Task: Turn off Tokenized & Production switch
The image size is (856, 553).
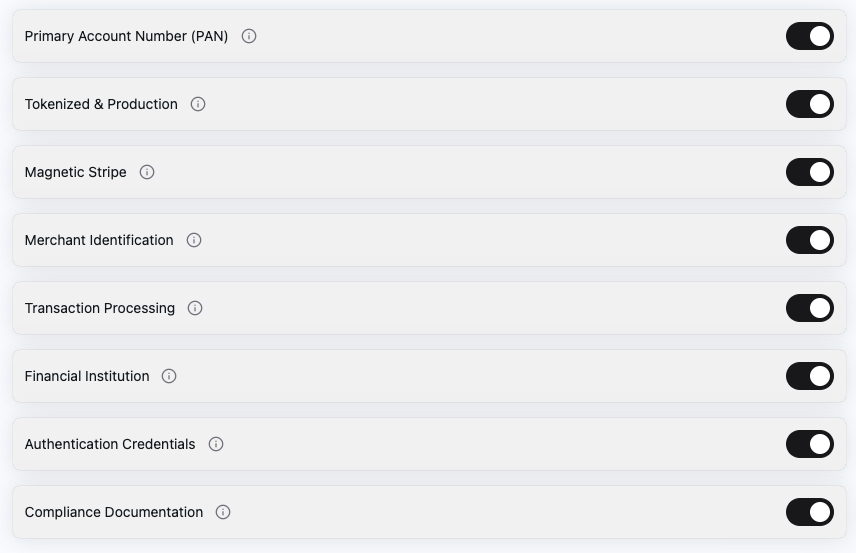Action: click(809, 104)
